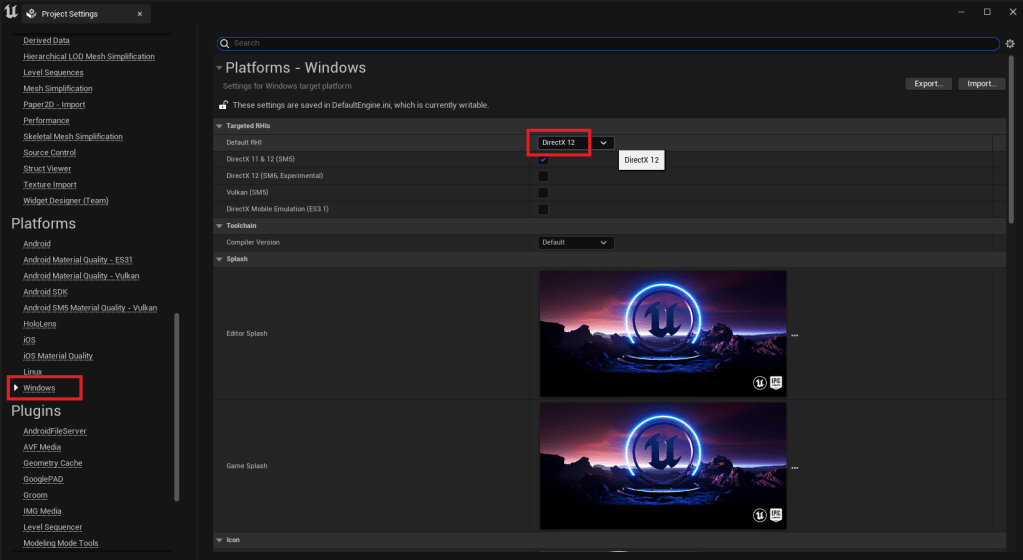This screenshot has width=1023, height=560.
Task: Click the Unreal Engine logo icon
Action: point(10,13)
